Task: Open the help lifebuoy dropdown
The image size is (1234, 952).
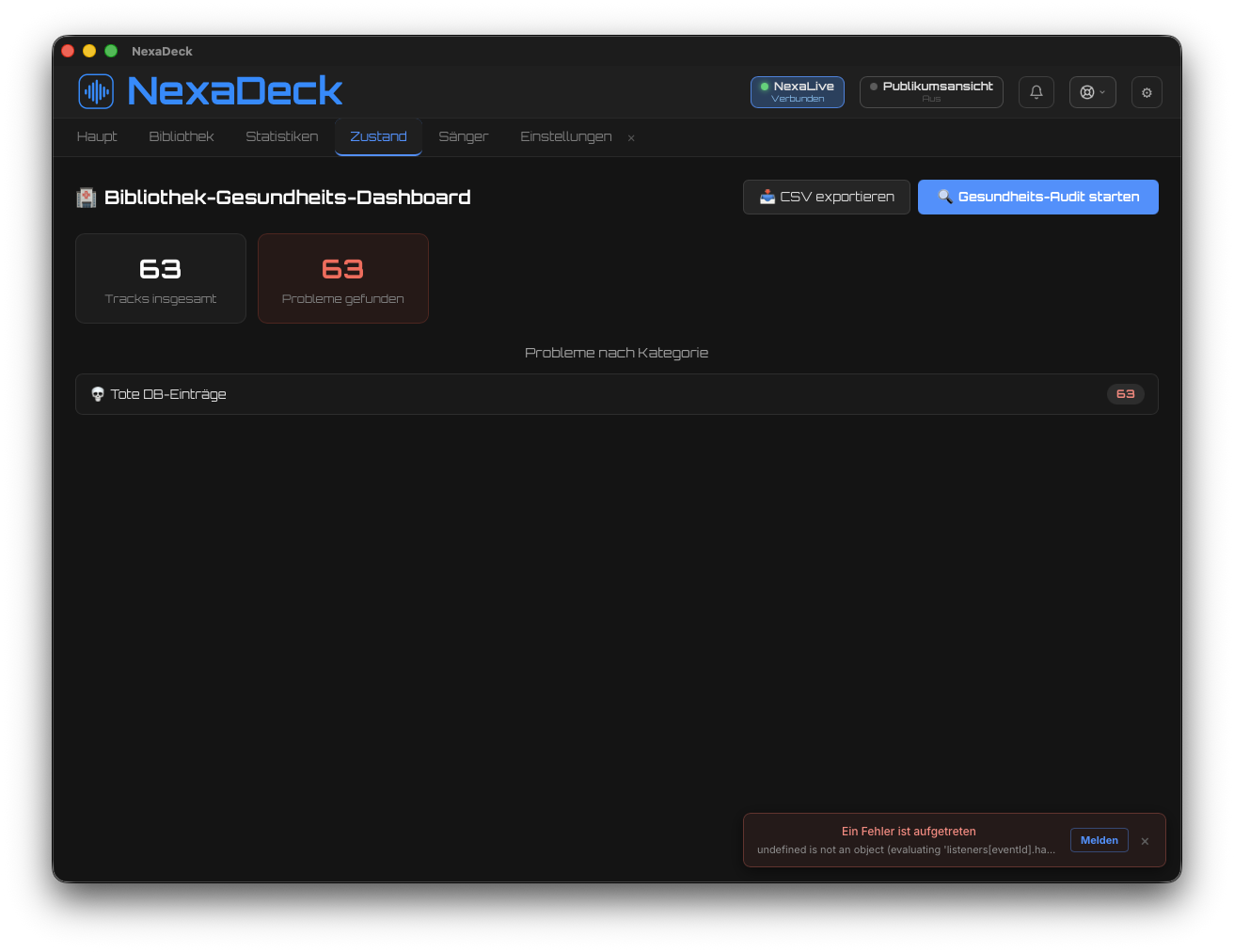Action: pos(1092,92)
